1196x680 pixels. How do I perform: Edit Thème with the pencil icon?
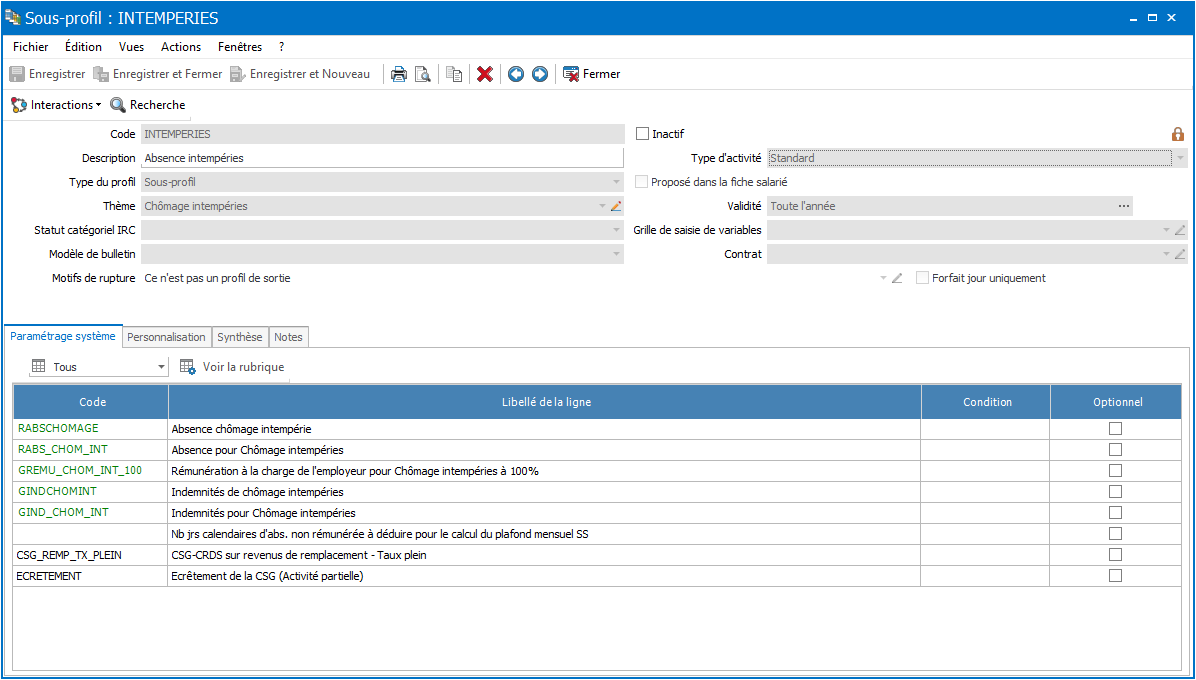point(616,206)
